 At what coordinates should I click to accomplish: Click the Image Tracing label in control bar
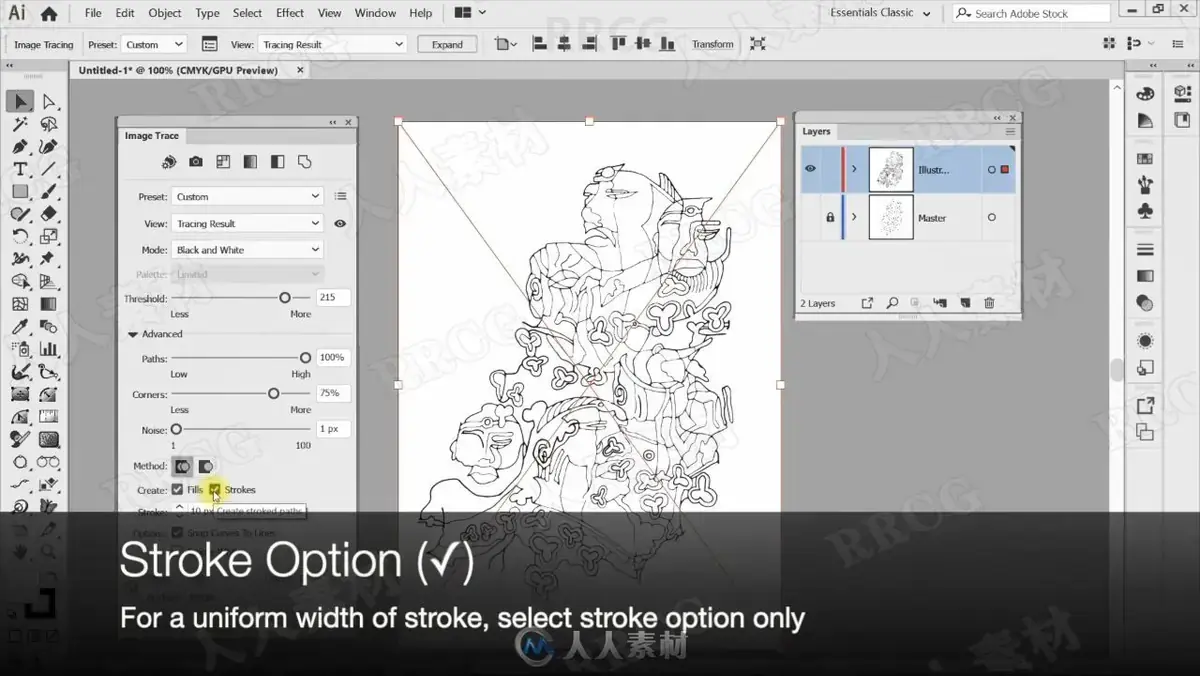click(x=44, y=45)
